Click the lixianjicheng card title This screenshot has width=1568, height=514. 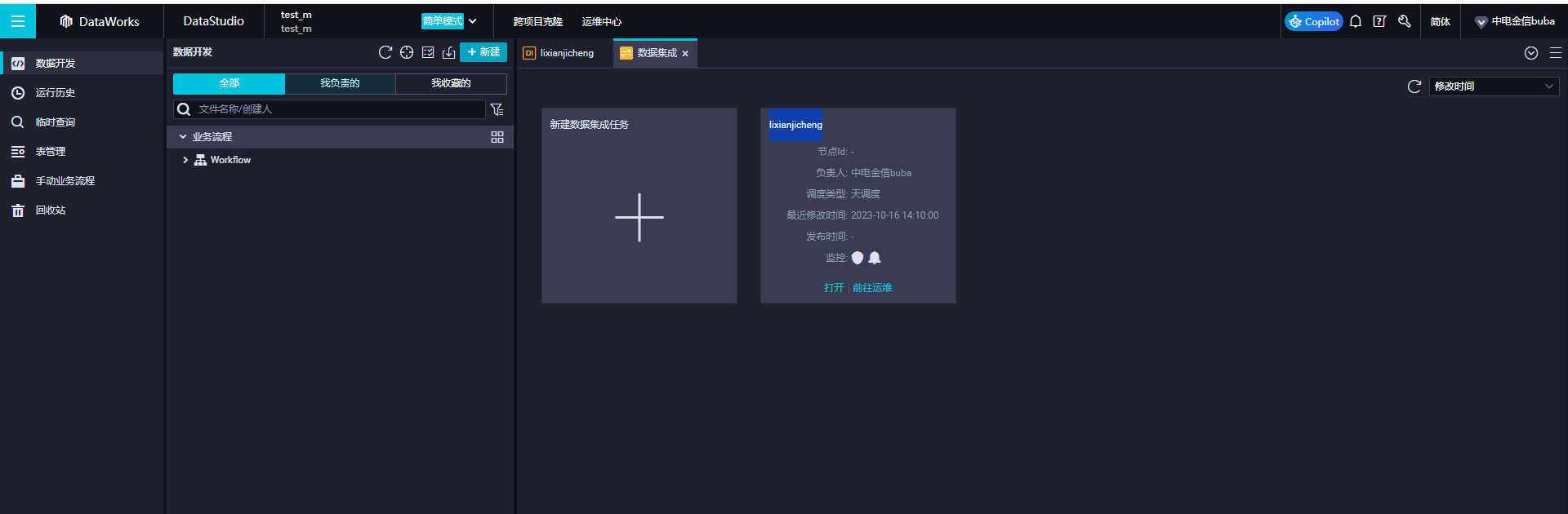point(795,125)
